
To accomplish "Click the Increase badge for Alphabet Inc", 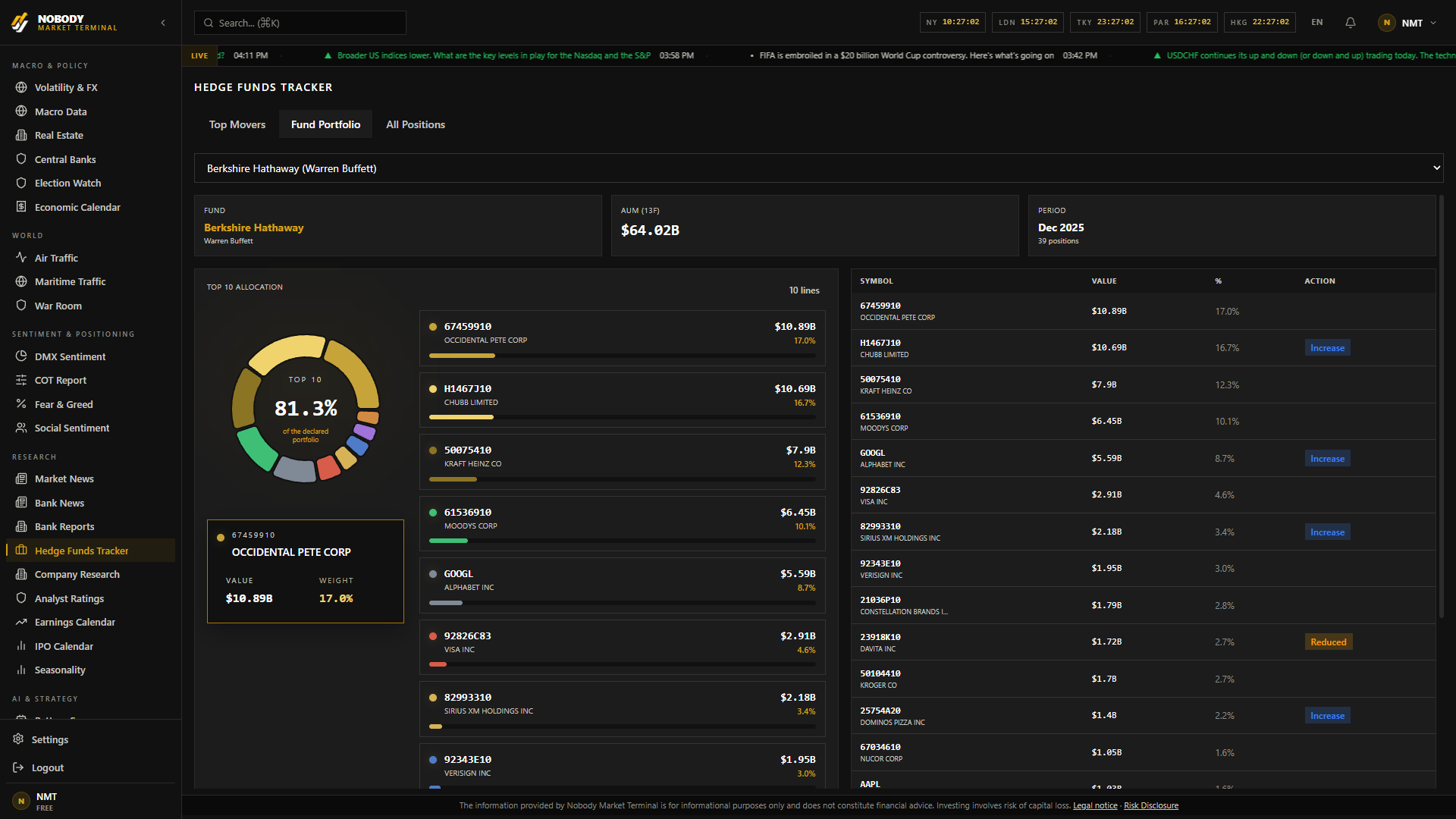I will (x=1328, y=459).
